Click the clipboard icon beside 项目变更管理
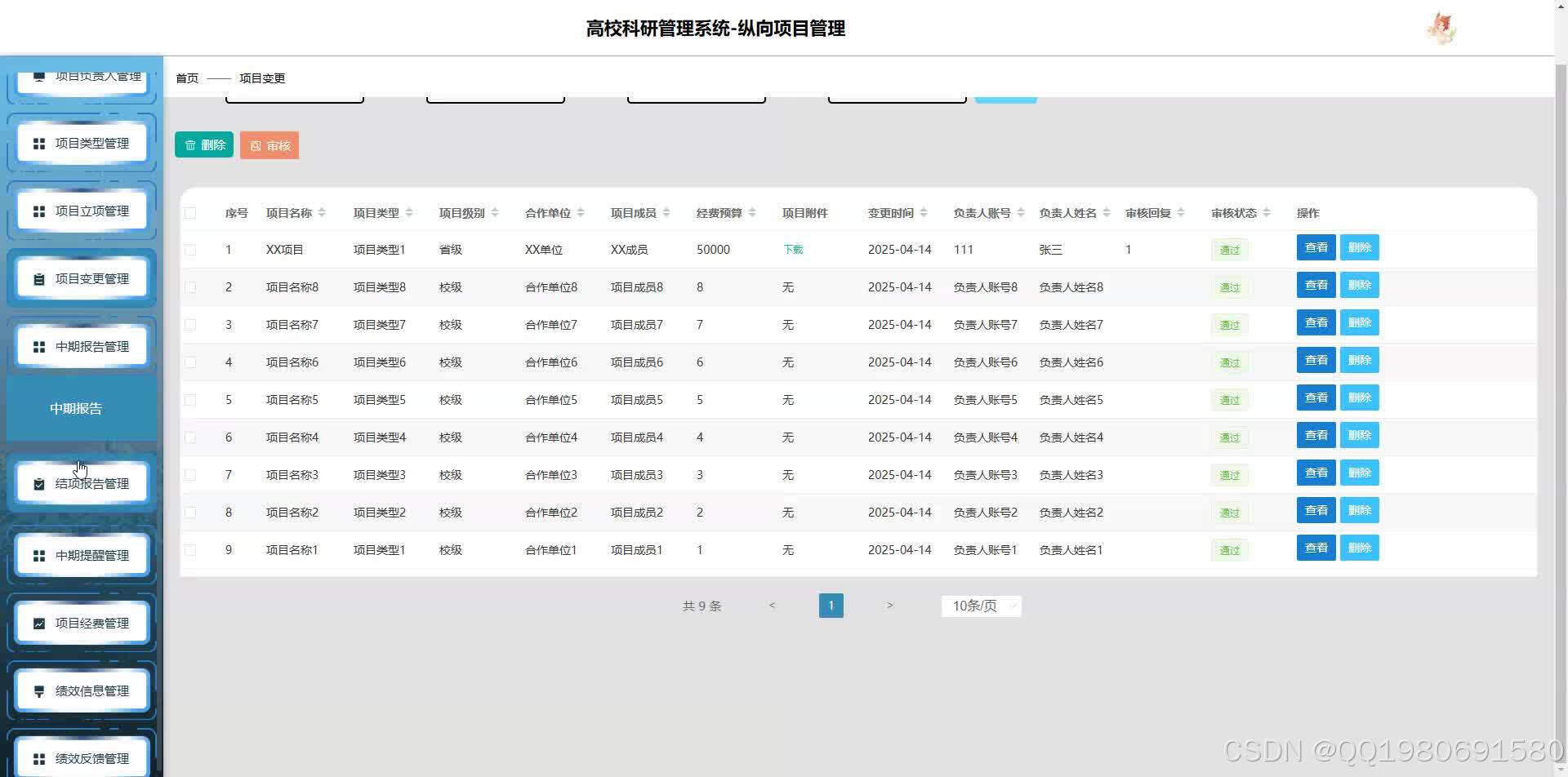This screenshot has width=1568, height=777. tap(38, 279)
